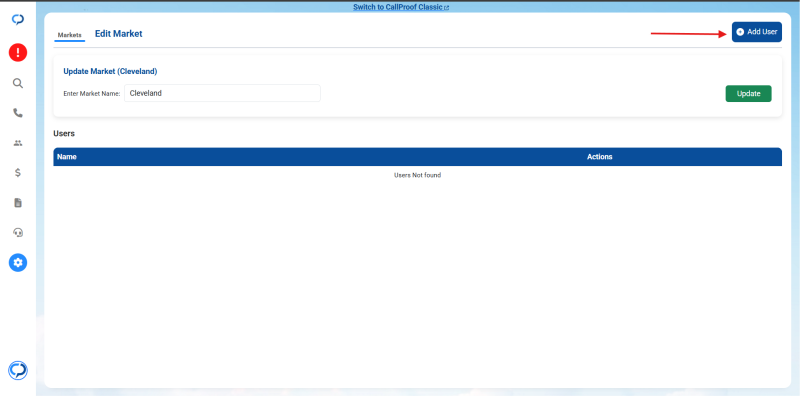Click the Enter Market Name label
This screenshot has width=800, height=396.
coord(92,94)
